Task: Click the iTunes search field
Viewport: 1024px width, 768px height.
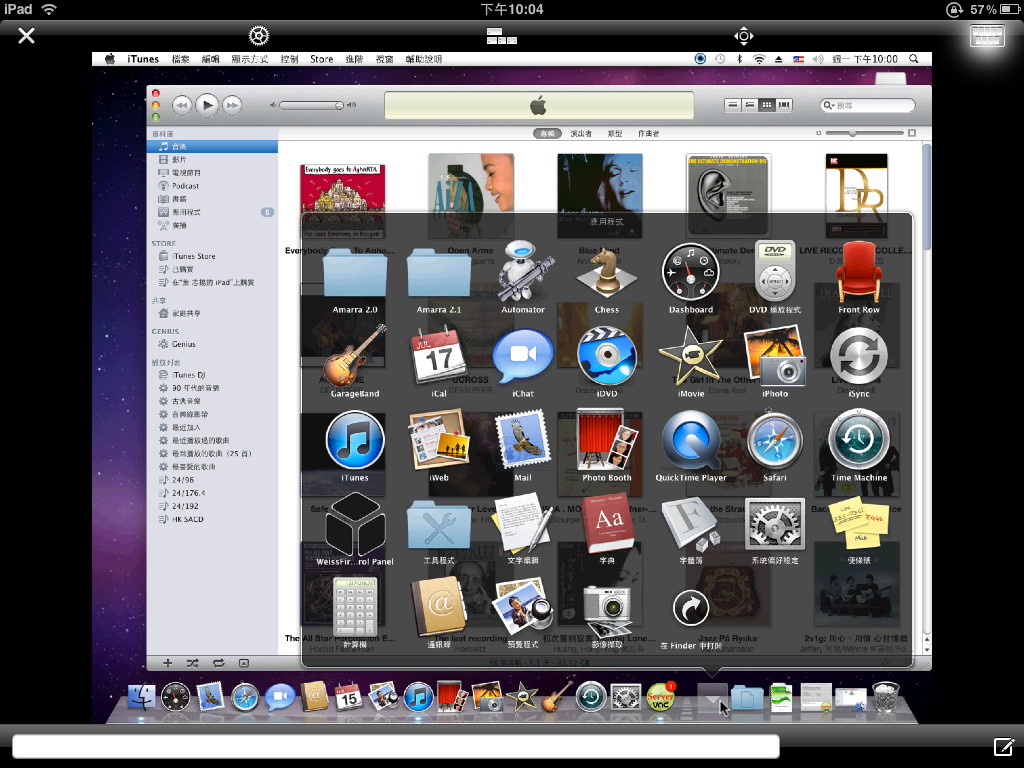Action: point(867,105)
